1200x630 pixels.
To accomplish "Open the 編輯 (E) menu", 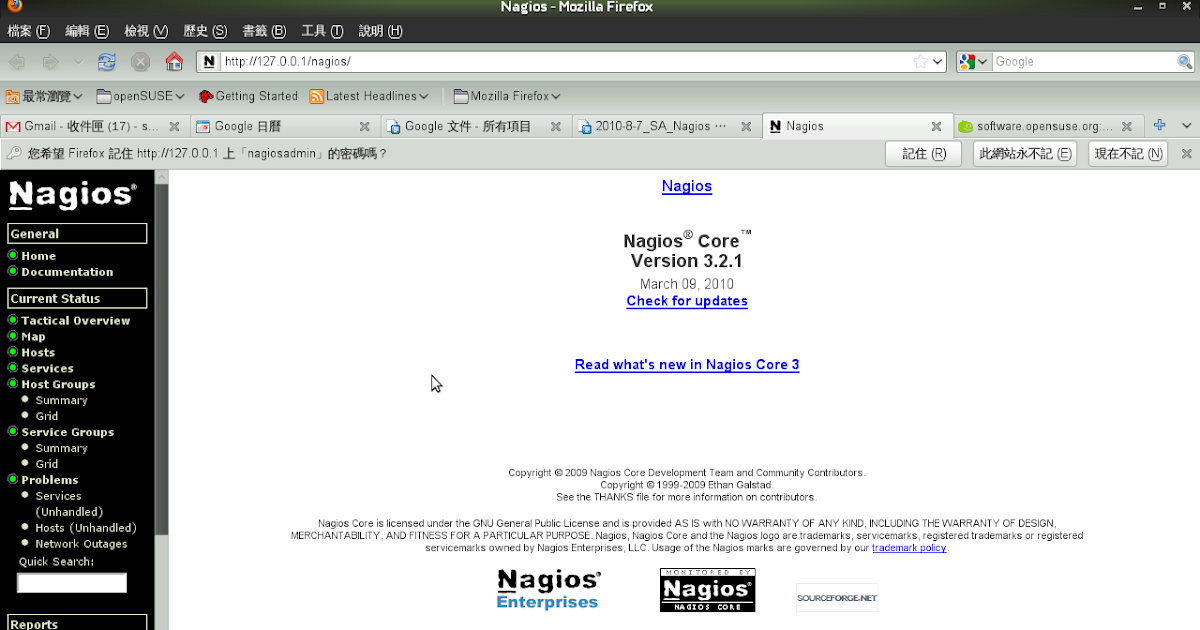I will tap(87, 31).
